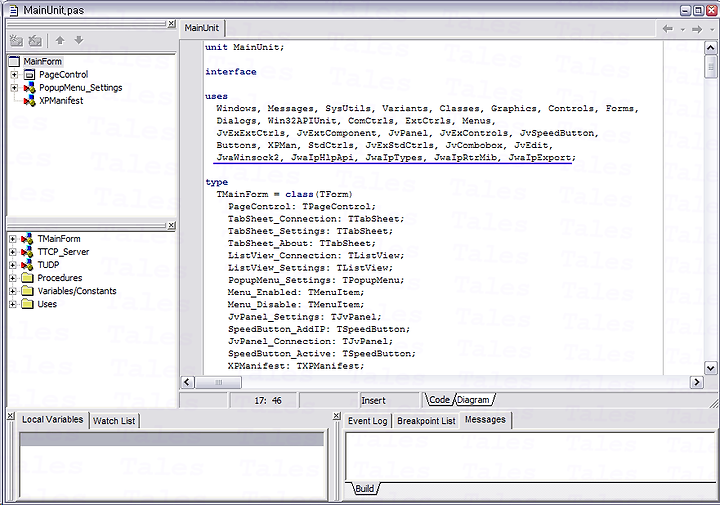Screen dimensions: 720x505
Task: Click the Uses folder icon
Action: point(28,304)
